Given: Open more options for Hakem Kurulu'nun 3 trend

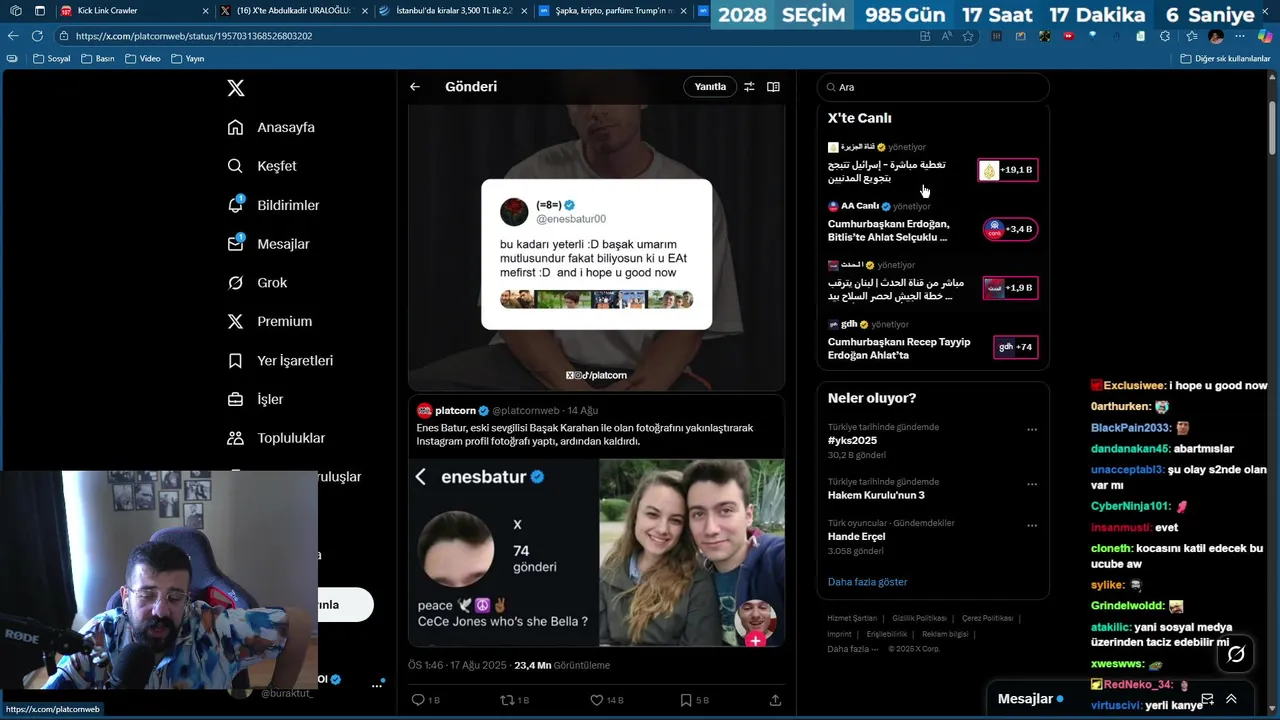Looking at the screenshot, I should (x=1032, y=484).
